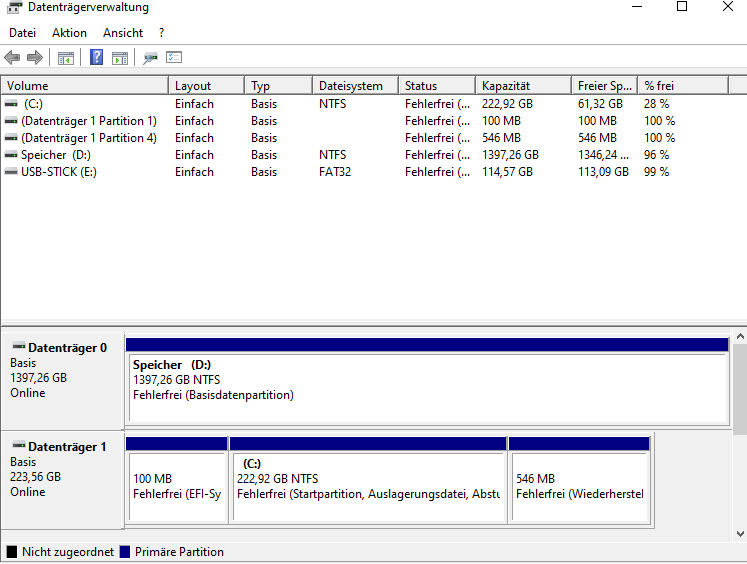This screenshot has height=564, width=747.
Task: Click the Datenträger 0 disk label panel
Action: (62, 381)
